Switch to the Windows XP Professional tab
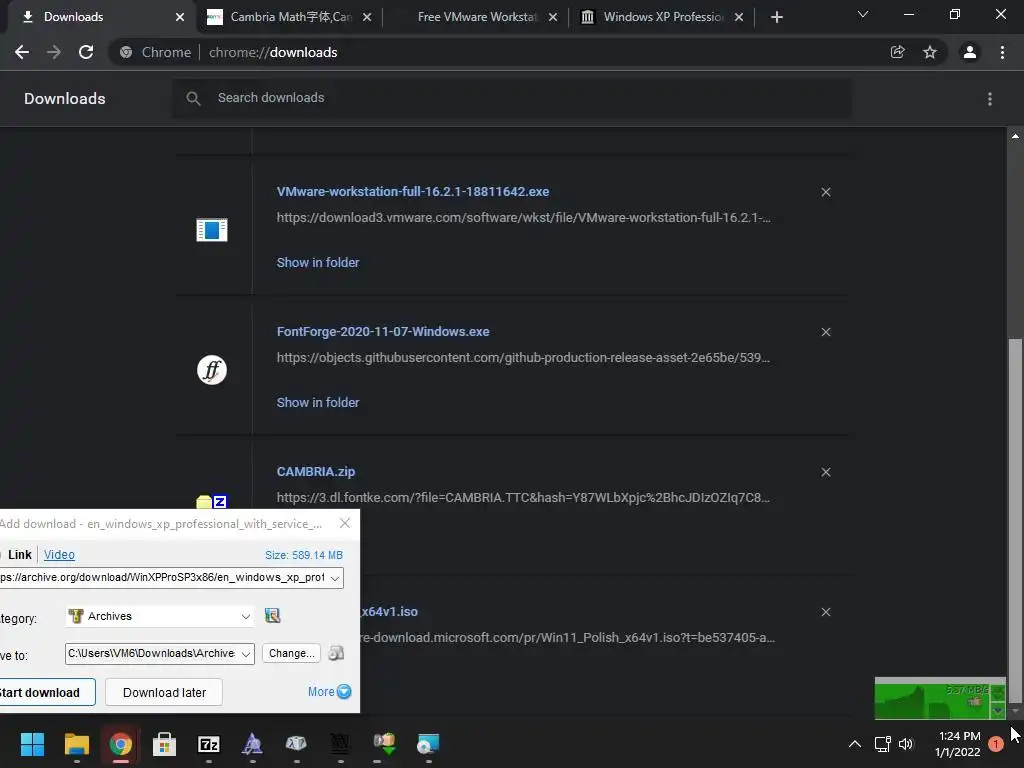This screenshot has width=1024, height=768. 663,17
